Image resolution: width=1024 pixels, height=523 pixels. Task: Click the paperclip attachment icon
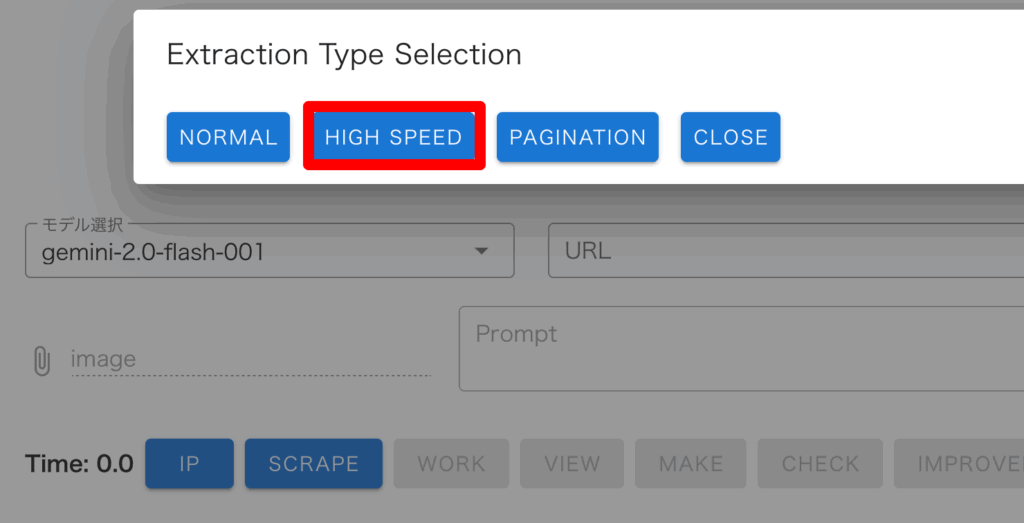click(x=41, y=360)
